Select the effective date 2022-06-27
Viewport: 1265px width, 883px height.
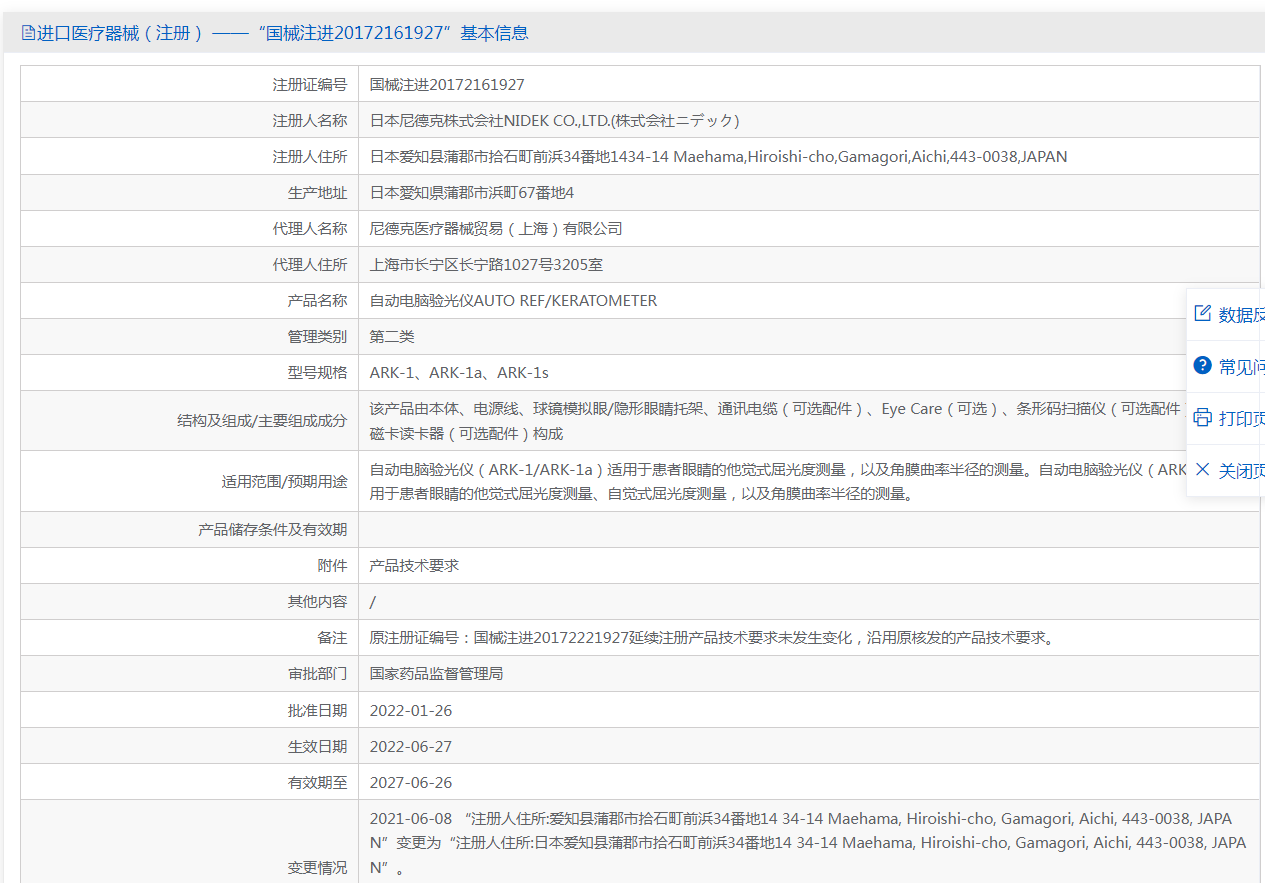coord(411,746)
